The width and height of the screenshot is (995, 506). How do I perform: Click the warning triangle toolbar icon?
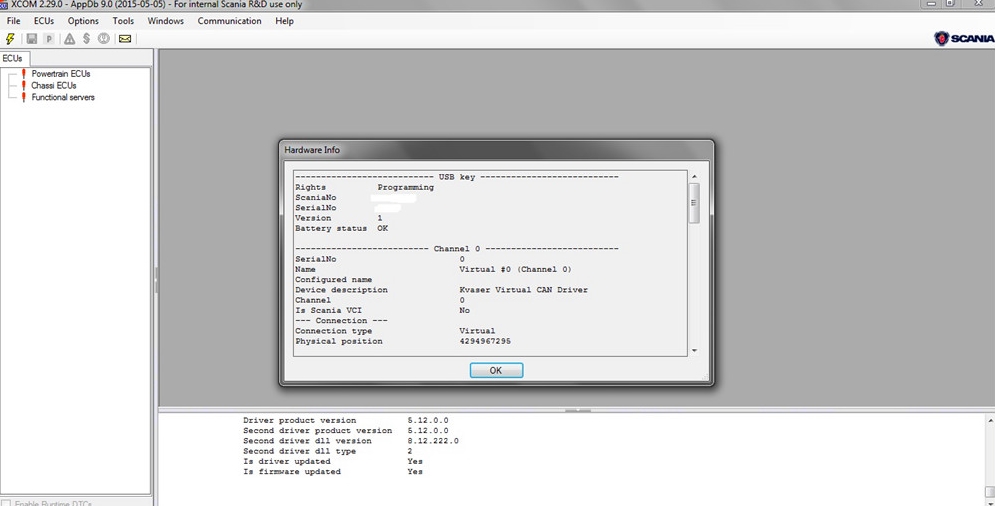(69, 39)
